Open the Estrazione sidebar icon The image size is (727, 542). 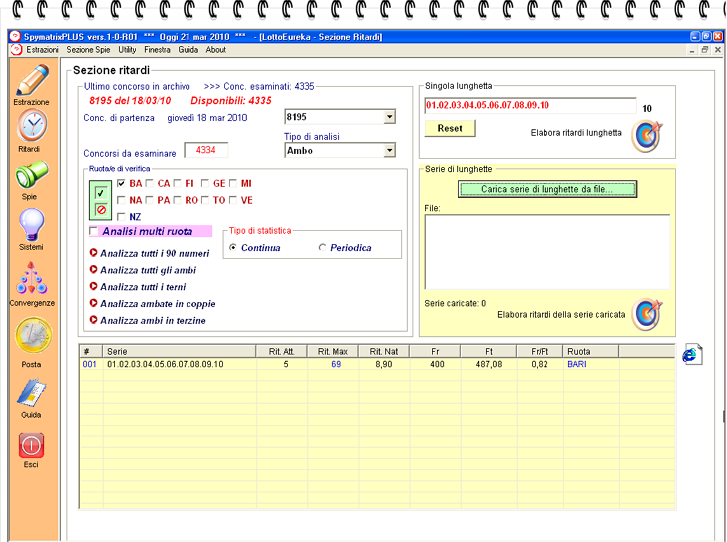[x=31, y=80]
